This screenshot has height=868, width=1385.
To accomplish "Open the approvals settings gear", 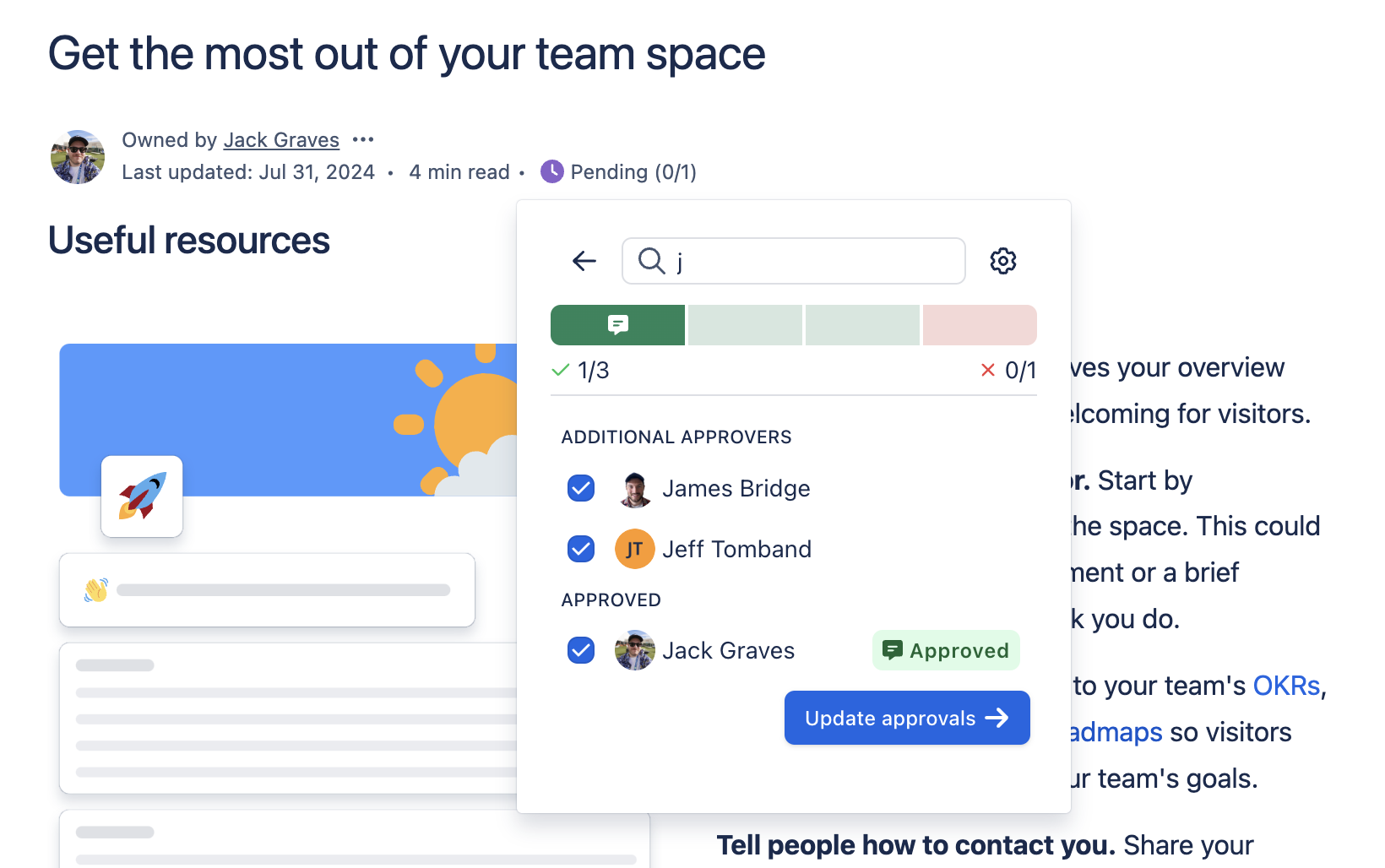I will [x=1002, y=260].
